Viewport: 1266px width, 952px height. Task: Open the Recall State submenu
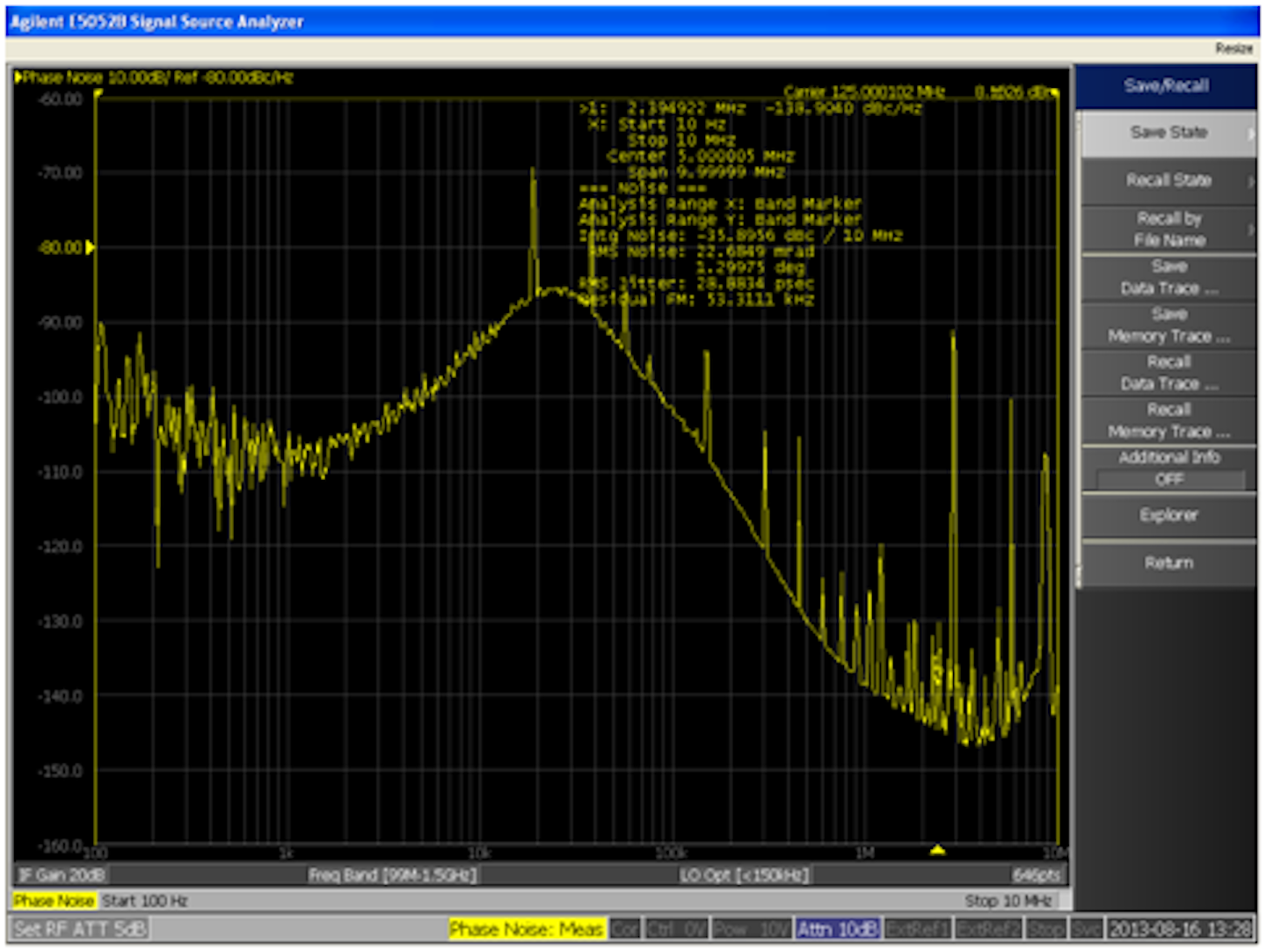click(1168, 180)
